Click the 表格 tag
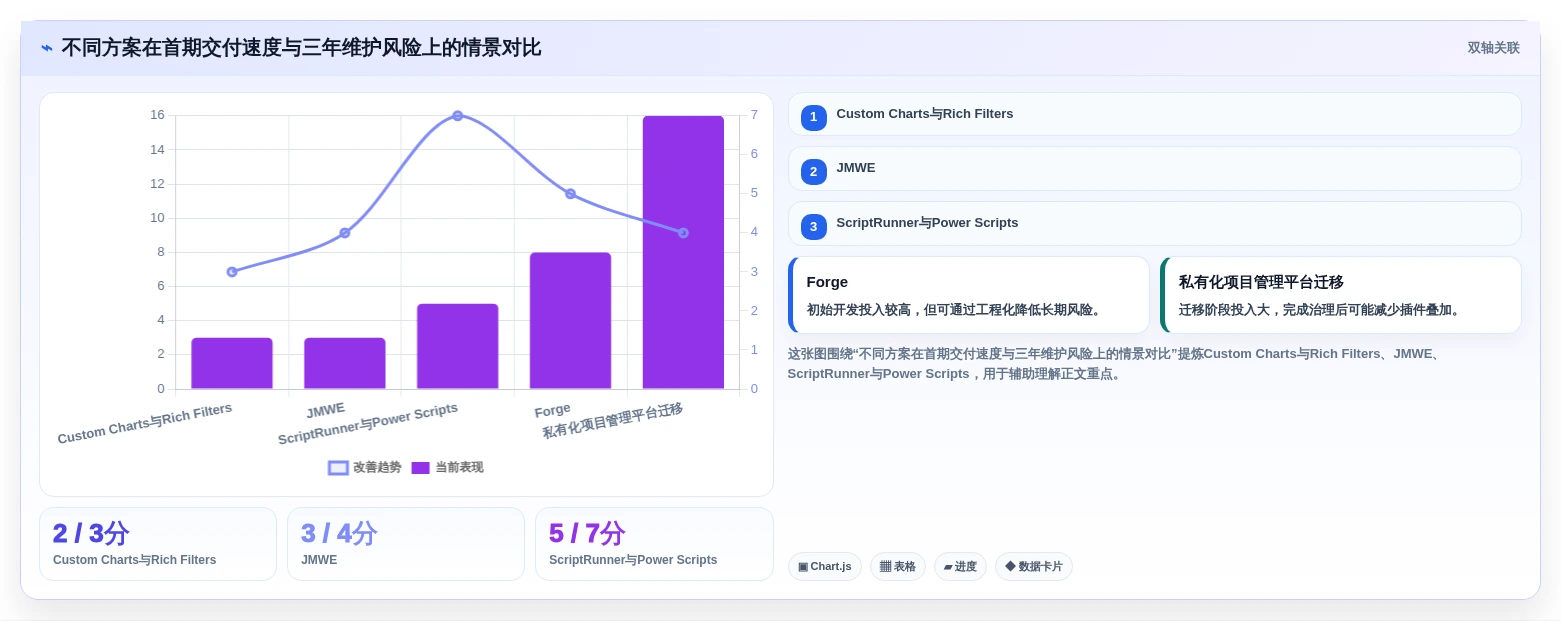The height and width of the screenshot is (621, 1561). point(898,566)
